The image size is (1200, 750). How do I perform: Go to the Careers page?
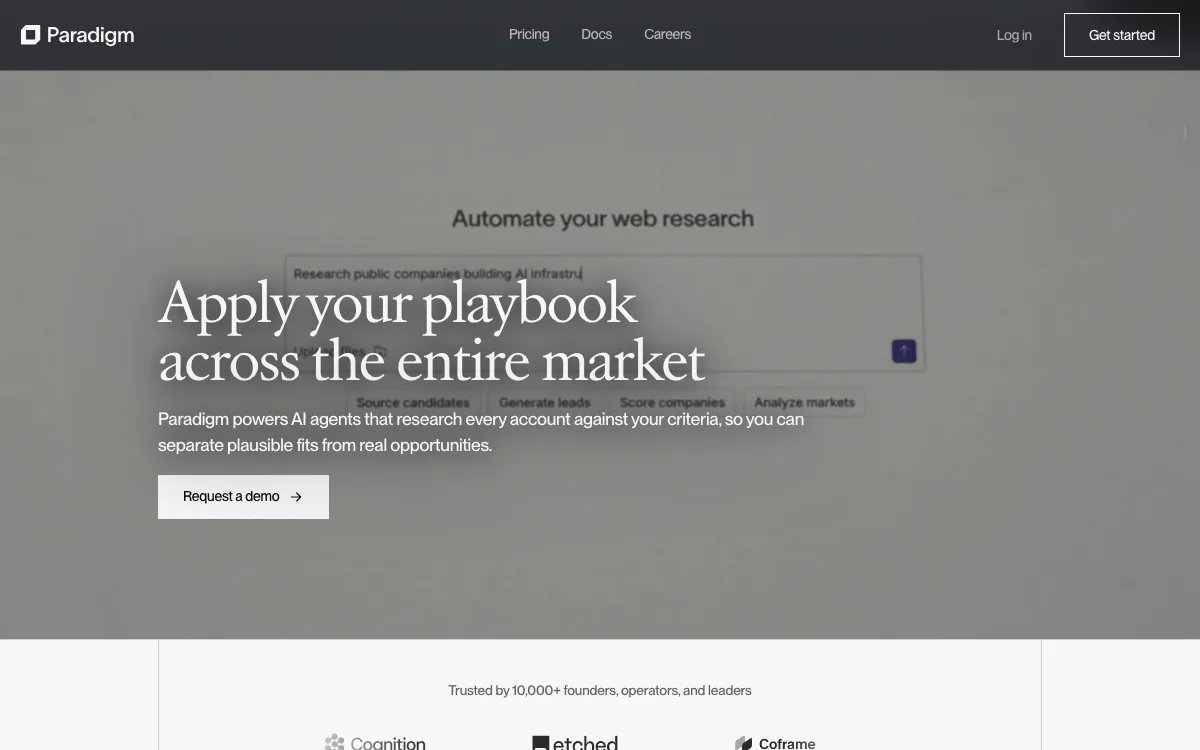[x=667, y=34]
